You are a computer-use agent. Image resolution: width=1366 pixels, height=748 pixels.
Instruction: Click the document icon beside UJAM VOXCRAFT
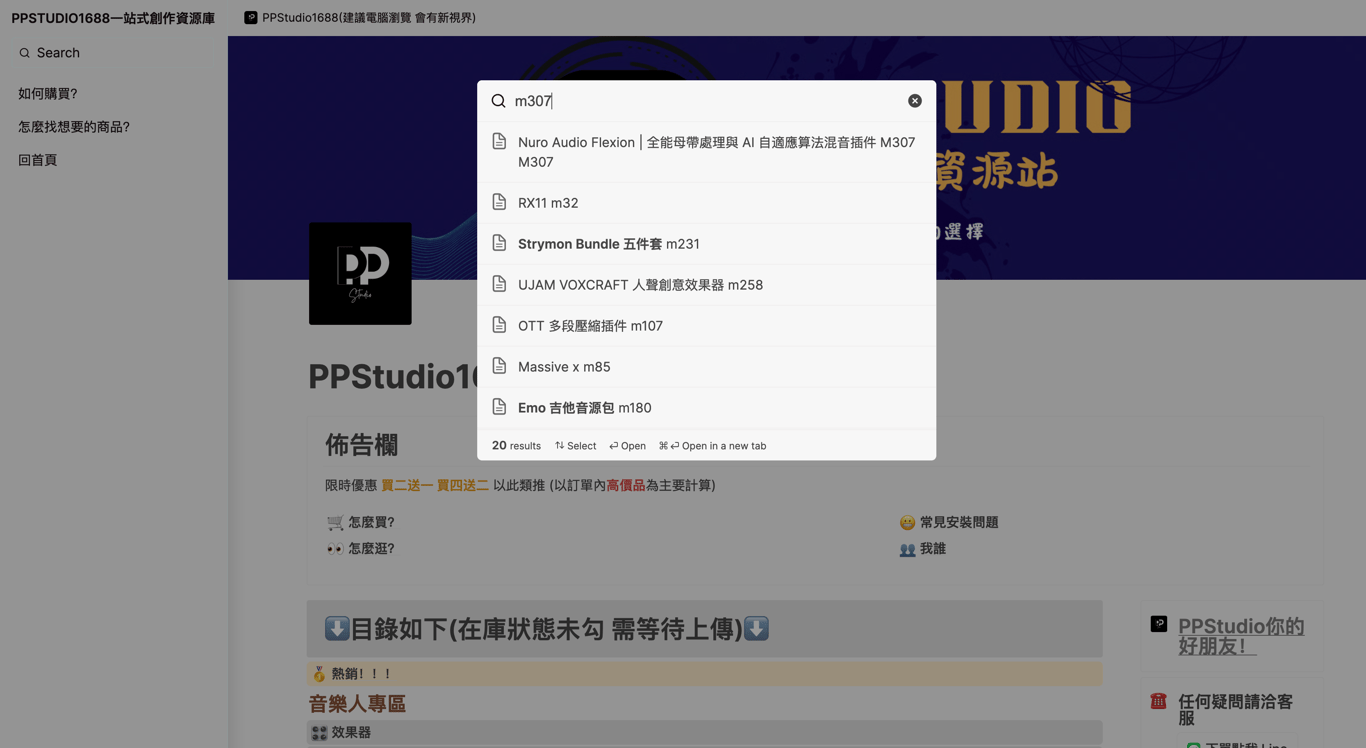499,284
